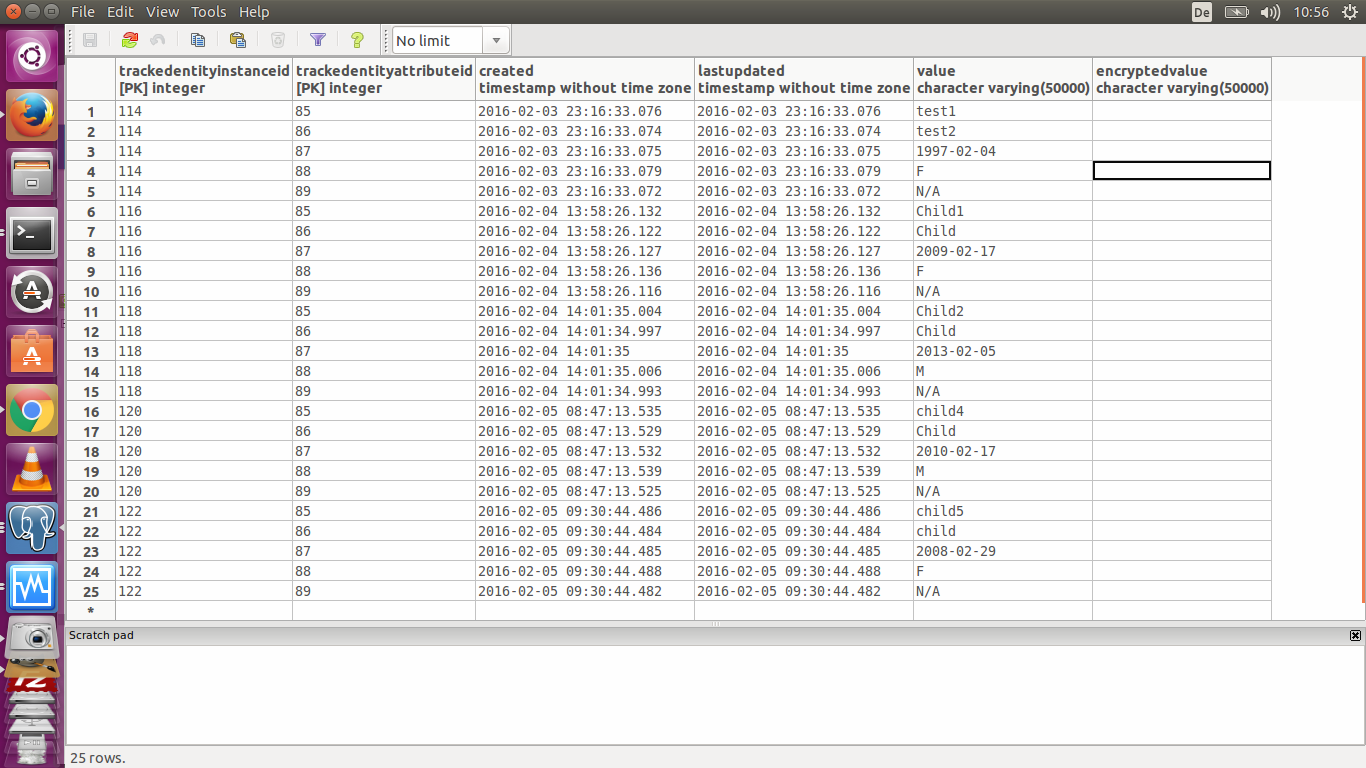Click the Delete trash icon in toolbar
Viewport: 1366px width, 768px height.
pos(278,40)
